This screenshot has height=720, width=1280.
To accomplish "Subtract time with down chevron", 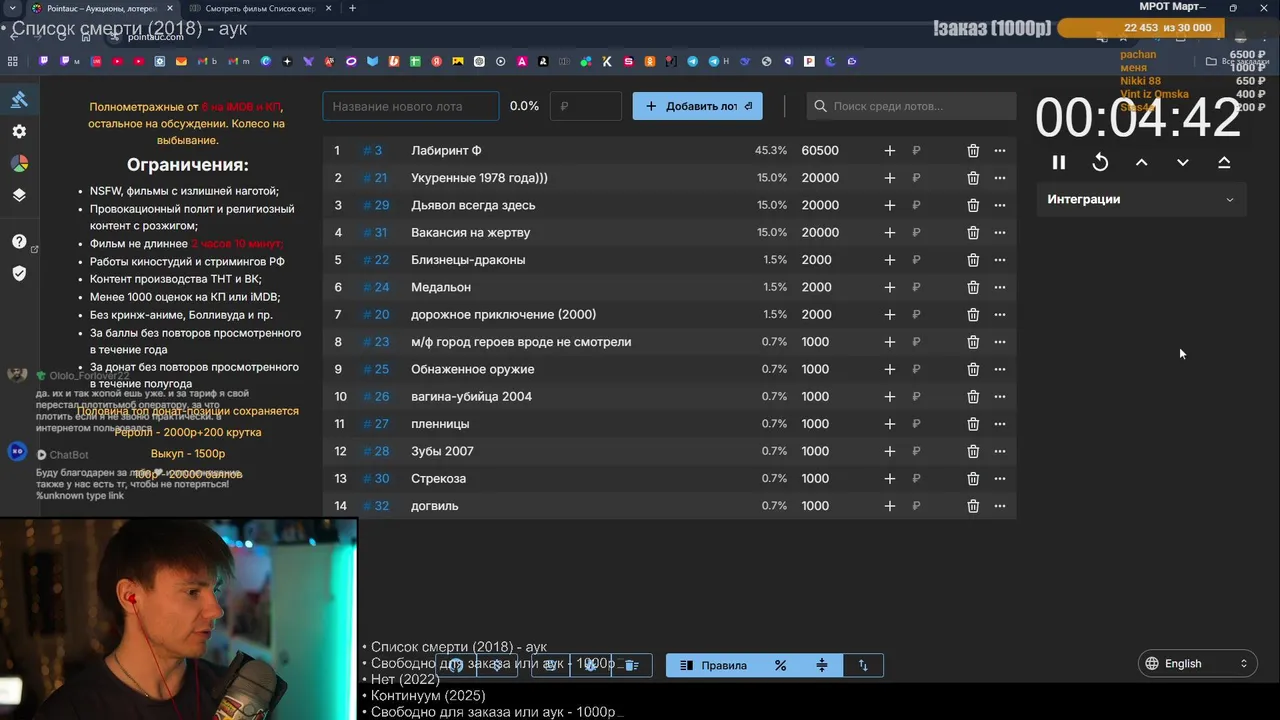I will [1182, 162].
